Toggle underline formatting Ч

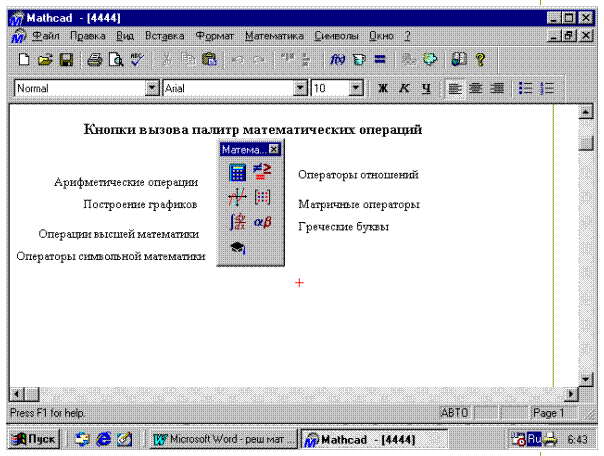pyautogui.click(x=426, y=88)
